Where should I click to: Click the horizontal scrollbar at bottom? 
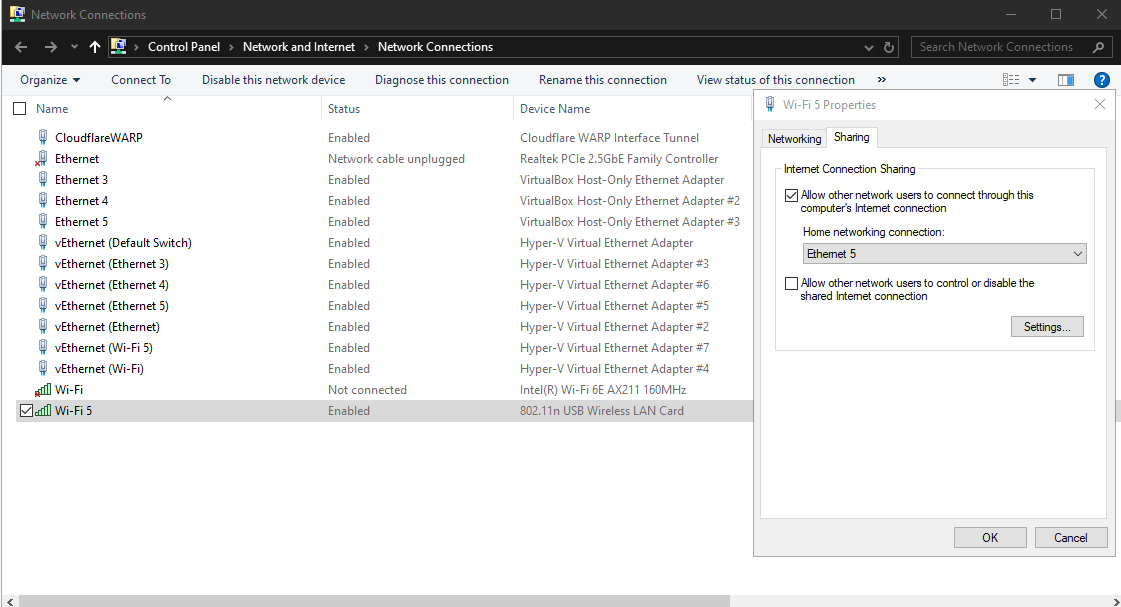point(375,601)
